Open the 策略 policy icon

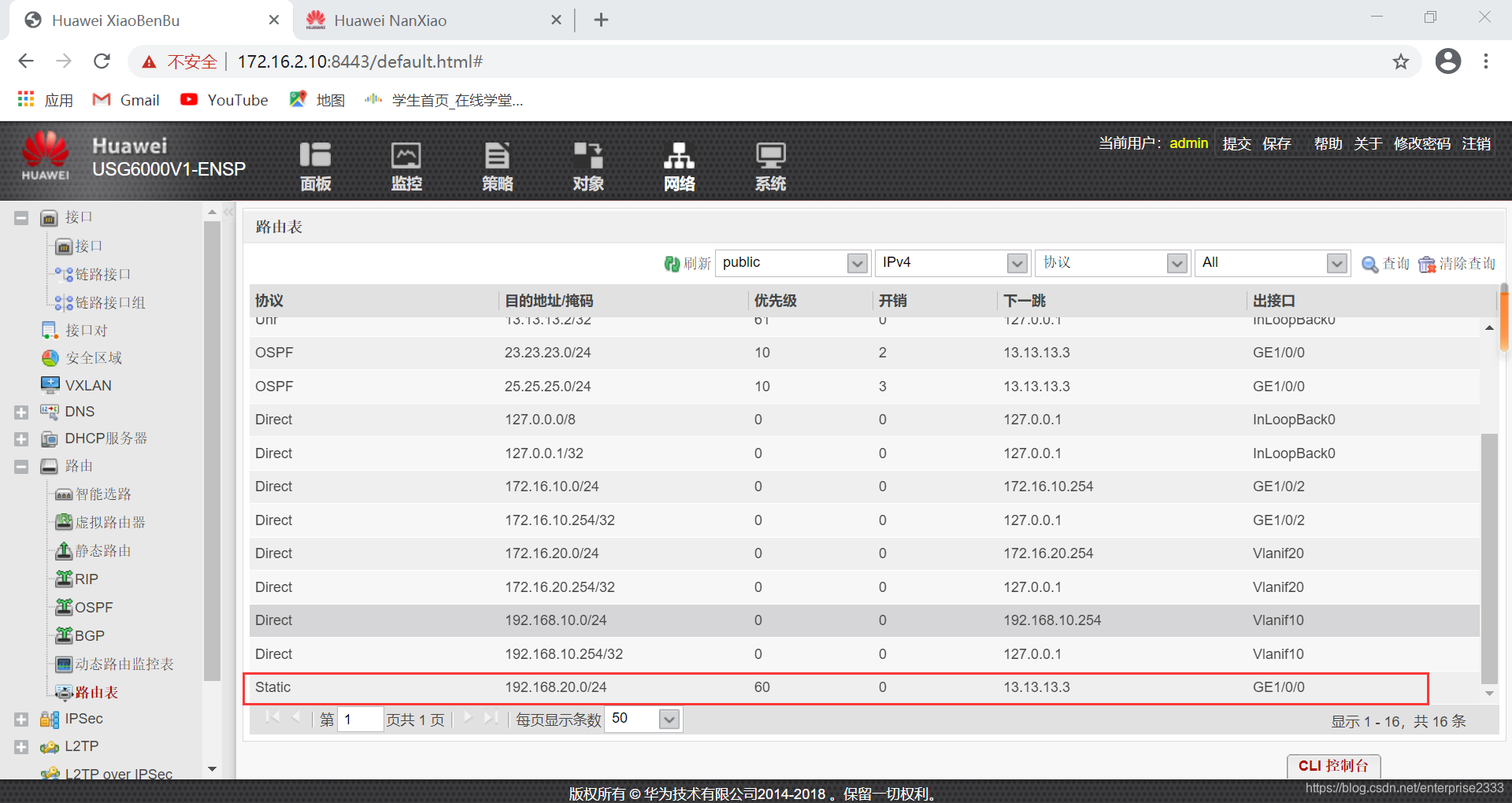pyautogui.click(x=498, y=165)
